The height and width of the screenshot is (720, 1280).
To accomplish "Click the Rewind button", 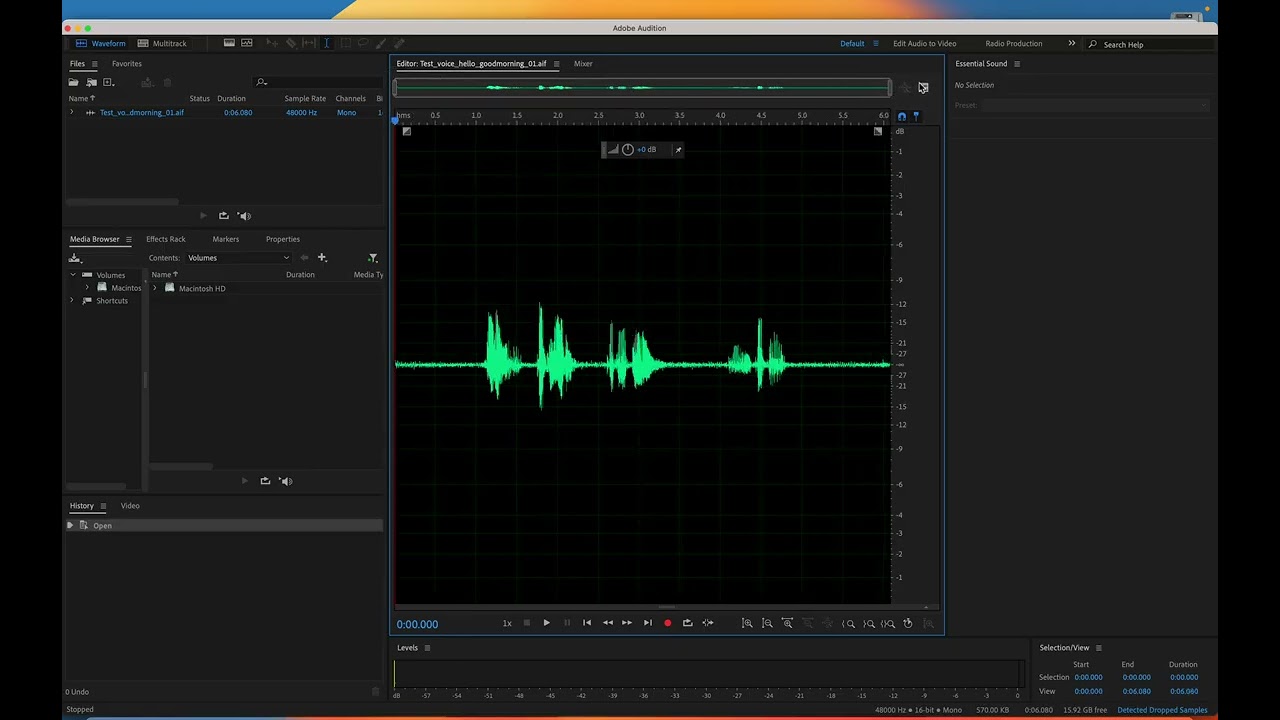I will click(x=607, y=623).
